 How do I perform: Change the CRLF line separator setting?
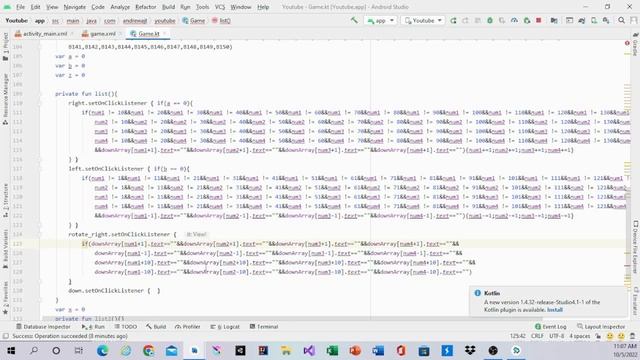[537, 336]
